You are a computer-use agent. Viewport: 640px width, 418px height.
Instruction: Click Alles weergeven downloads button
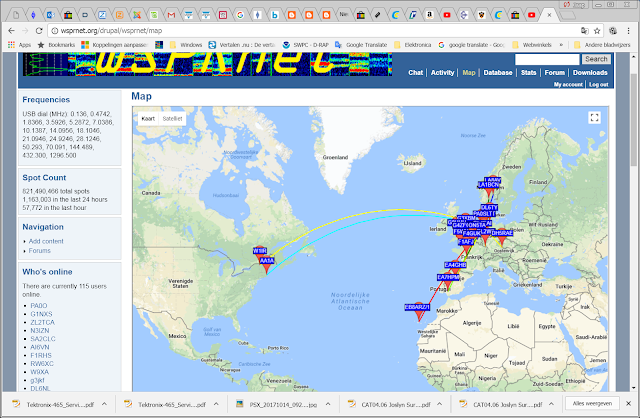(592, 403)
